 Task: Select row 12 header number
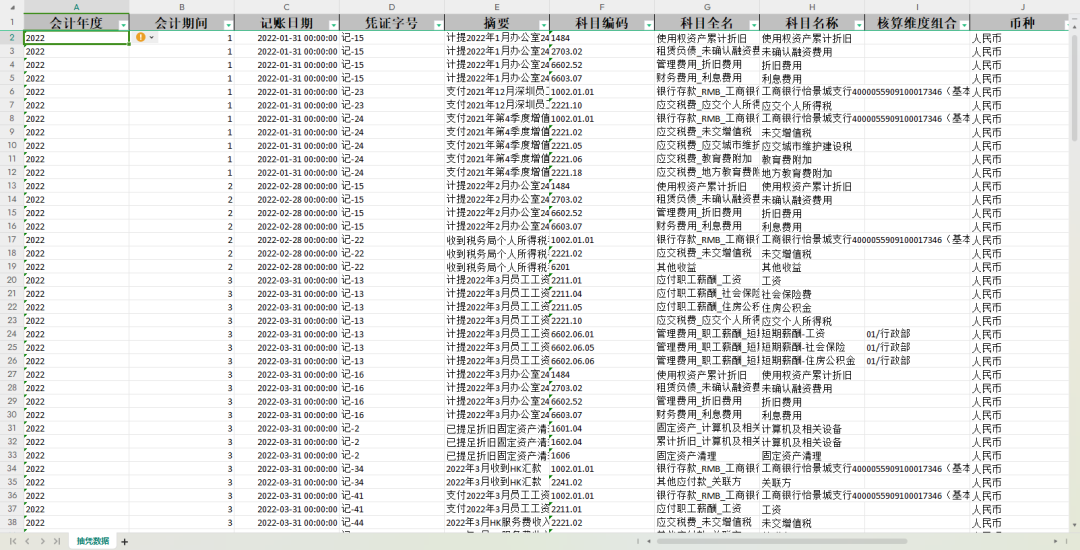pyautogui.click(x=12, y=172)
